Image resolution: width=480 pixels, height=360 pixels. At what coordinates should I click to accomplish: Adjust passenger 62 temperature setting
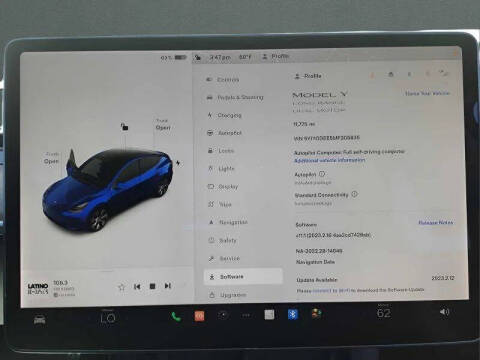coord(384,312)
